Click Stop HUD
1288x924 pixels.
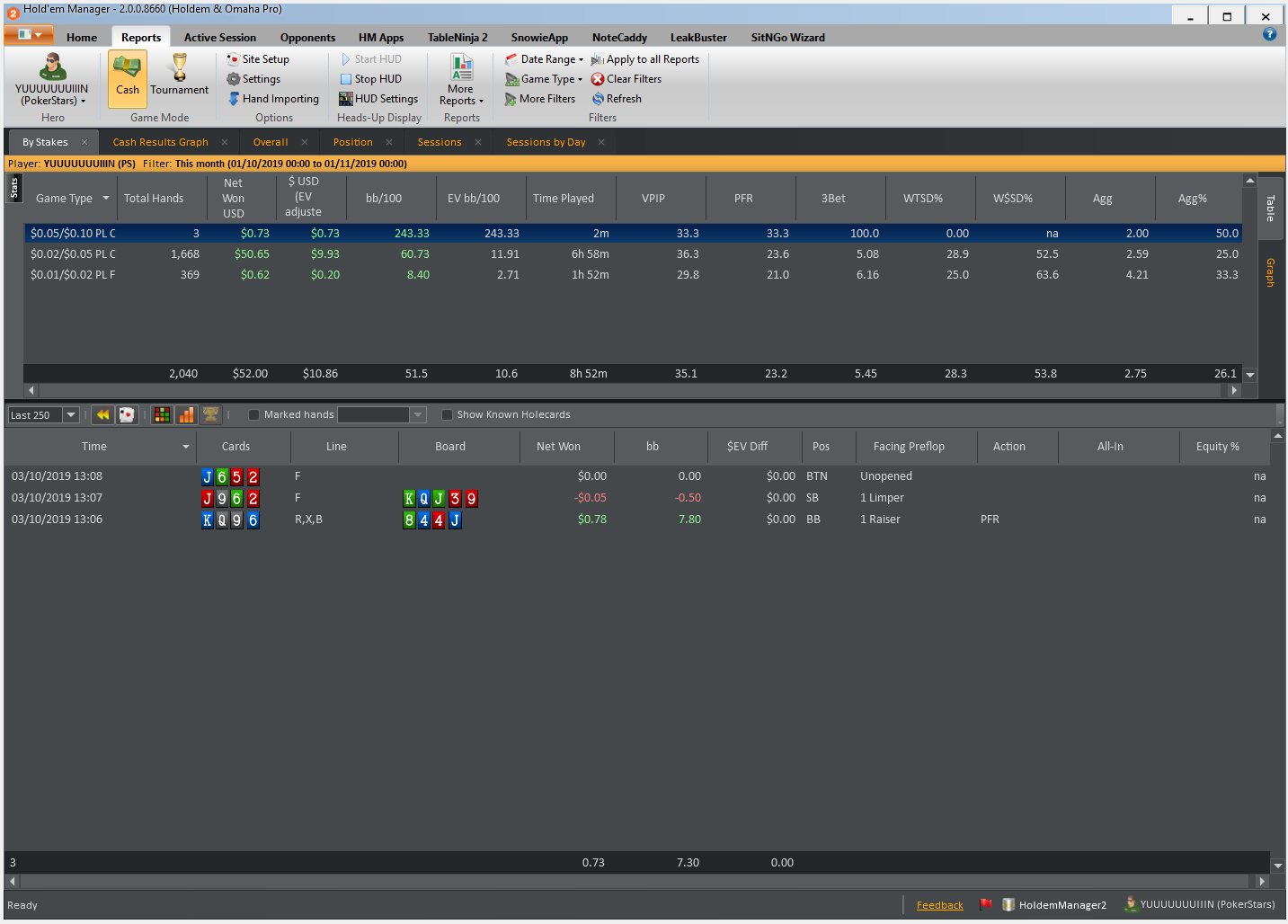(x=370, y=79)
